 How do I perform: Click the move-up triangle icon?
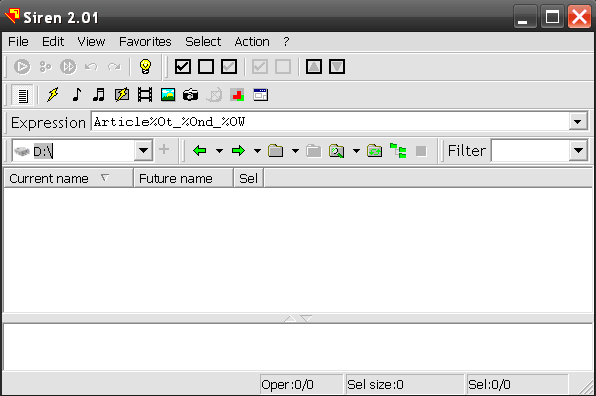[x=314, y=67]
